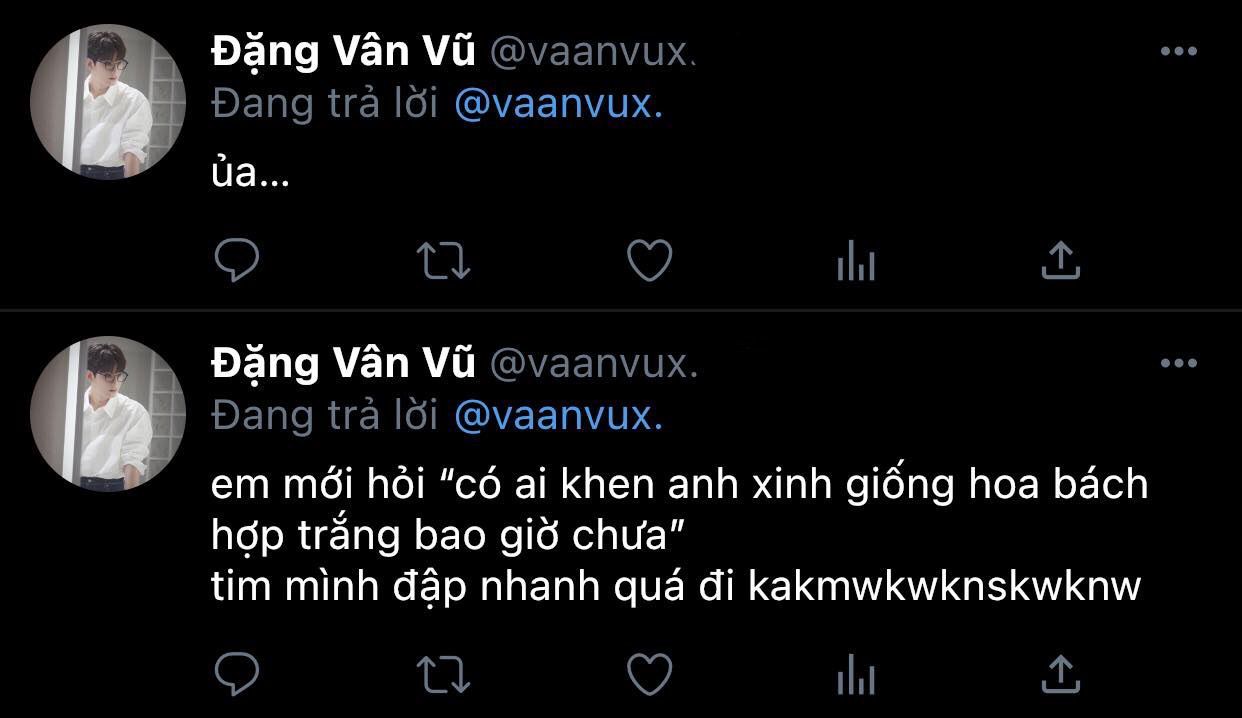Like the "ủa..." tweet
Screen dimensions: 1242x718
tap(649, 261)
